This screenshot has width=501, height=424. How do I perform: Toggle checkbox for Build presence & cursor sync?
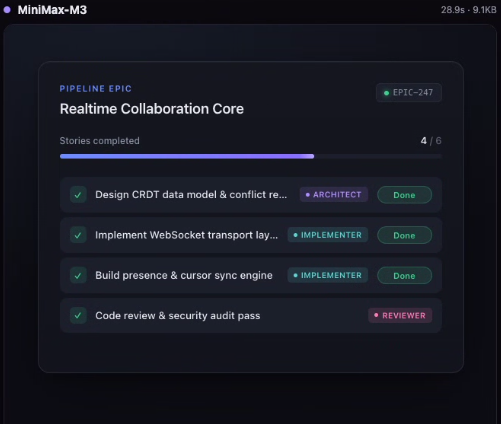[78, 275]
